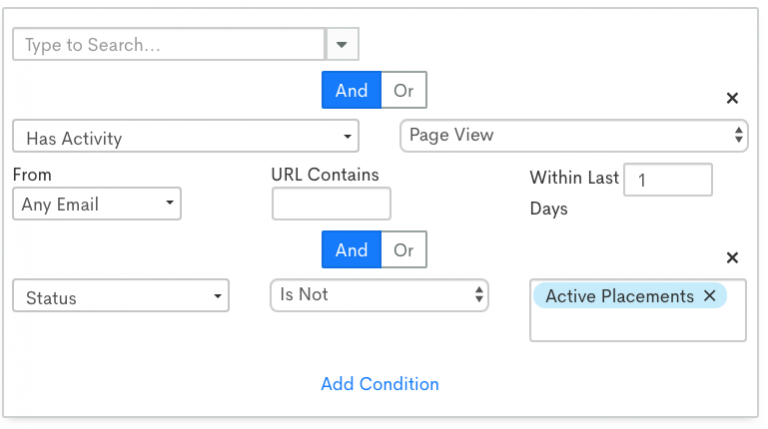Viewport: 768px width, 429px height.
Task: Remove the Active Placements tag
Action: pyautogui.click(x=709, y=295)
